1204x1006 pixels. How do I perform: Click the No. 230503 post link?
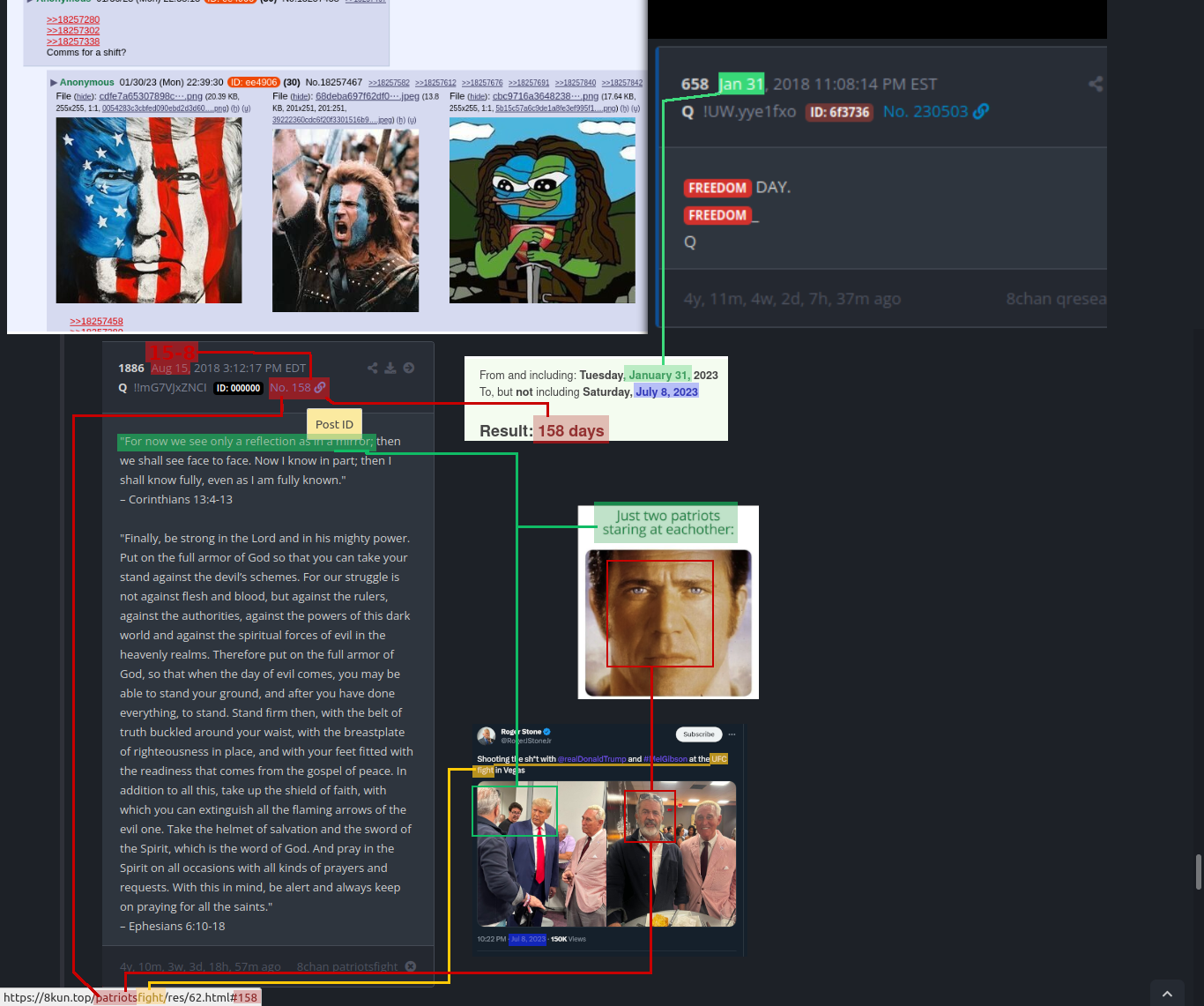pyautogui.click(x=925, y=111)
